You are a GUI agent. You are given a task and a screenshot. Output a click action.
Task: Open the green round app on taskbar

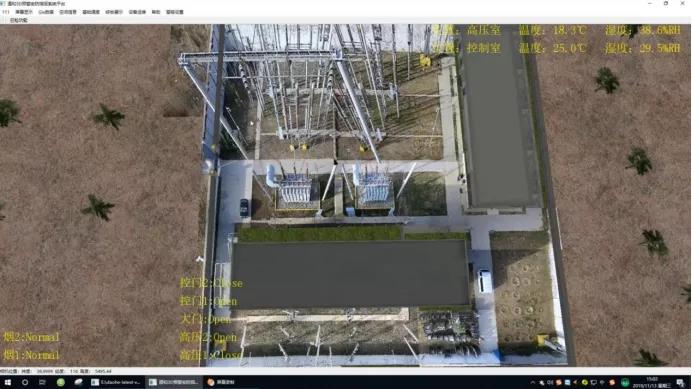pos(60,382)
